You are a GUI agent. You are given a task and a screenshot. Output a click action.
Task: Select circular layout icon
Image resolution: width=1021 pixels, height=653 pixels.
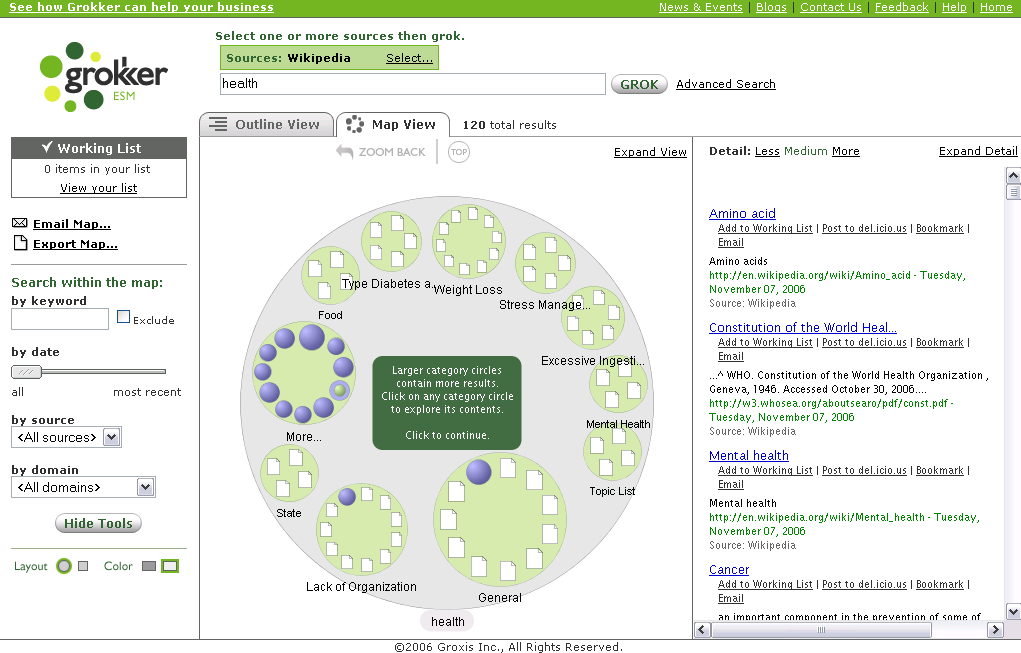(x=64, y=566)
